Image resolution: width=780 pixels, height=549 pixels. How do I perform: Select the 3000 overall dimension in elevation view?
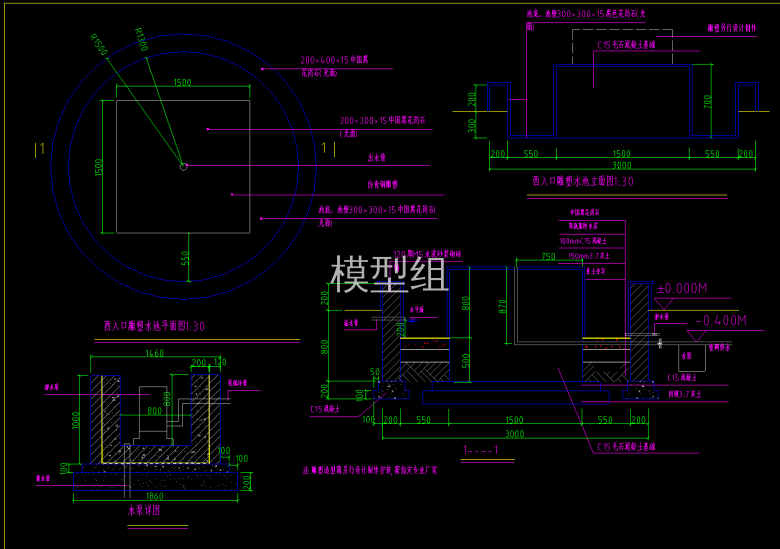coord(622,165)
